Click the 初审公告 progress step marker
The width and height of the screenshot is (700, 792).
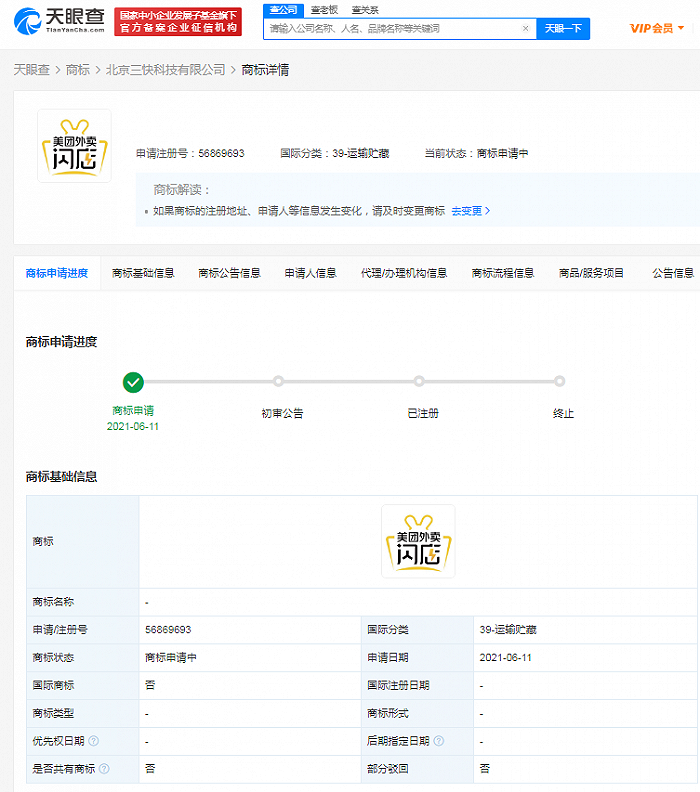pyautogui.click(x=279, y=381)
